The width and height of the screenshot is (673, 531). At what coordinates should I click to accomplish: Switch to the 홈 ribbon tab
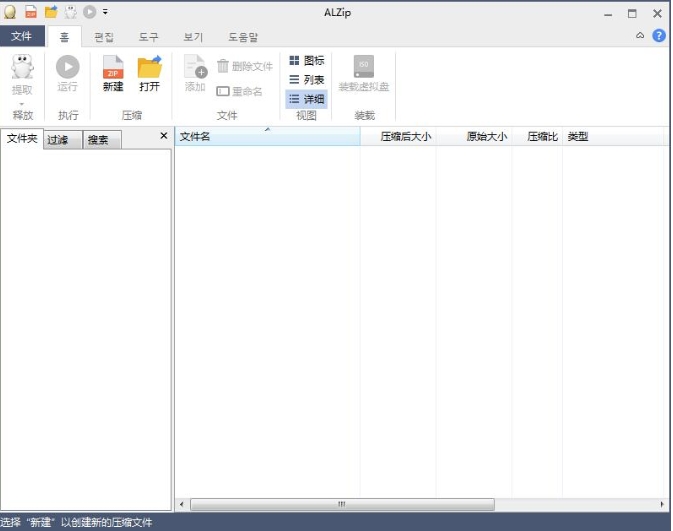point(64,37)
